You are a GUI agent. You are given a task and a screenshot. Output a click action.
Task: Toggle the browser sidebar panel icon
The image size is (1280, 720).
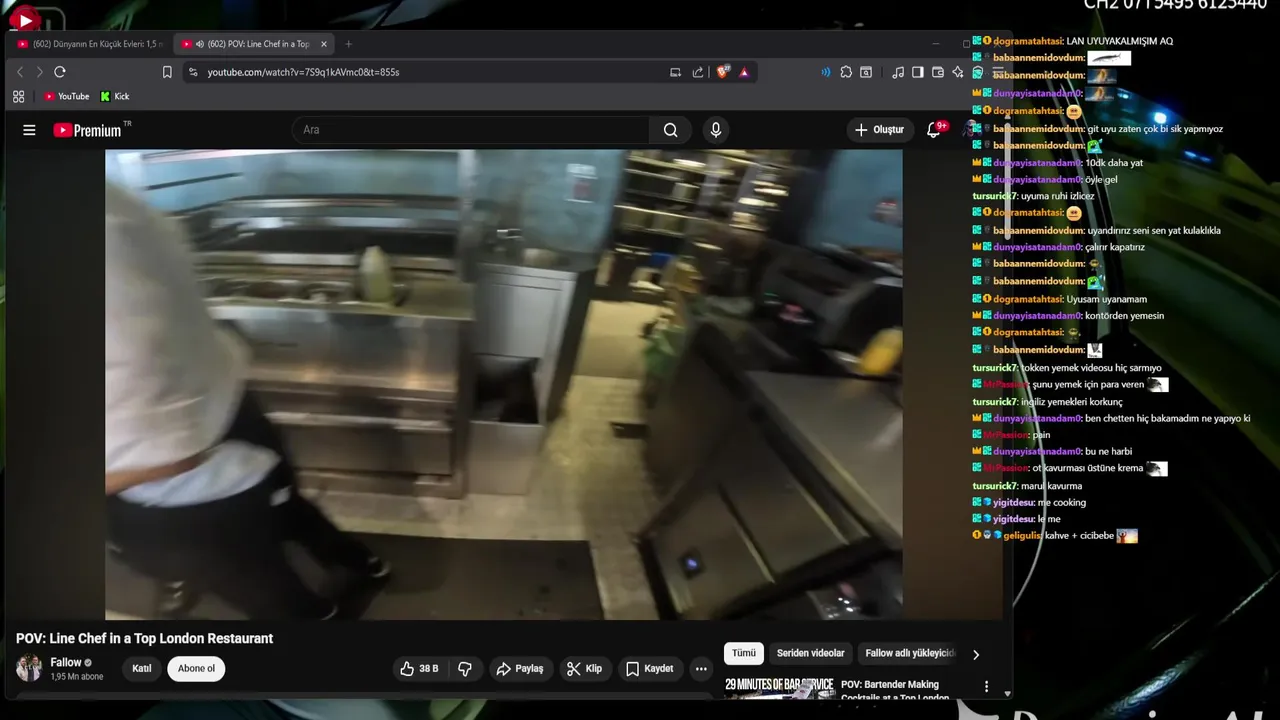tap(918, 72)
